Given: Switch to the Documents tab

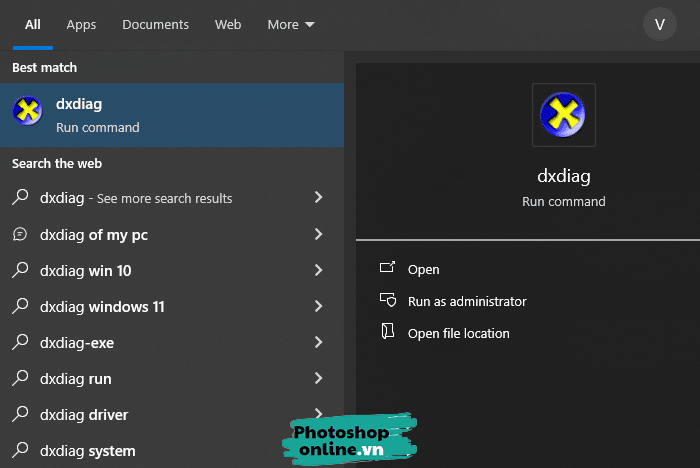Looking at the screenshot, I should coord(155,24).
